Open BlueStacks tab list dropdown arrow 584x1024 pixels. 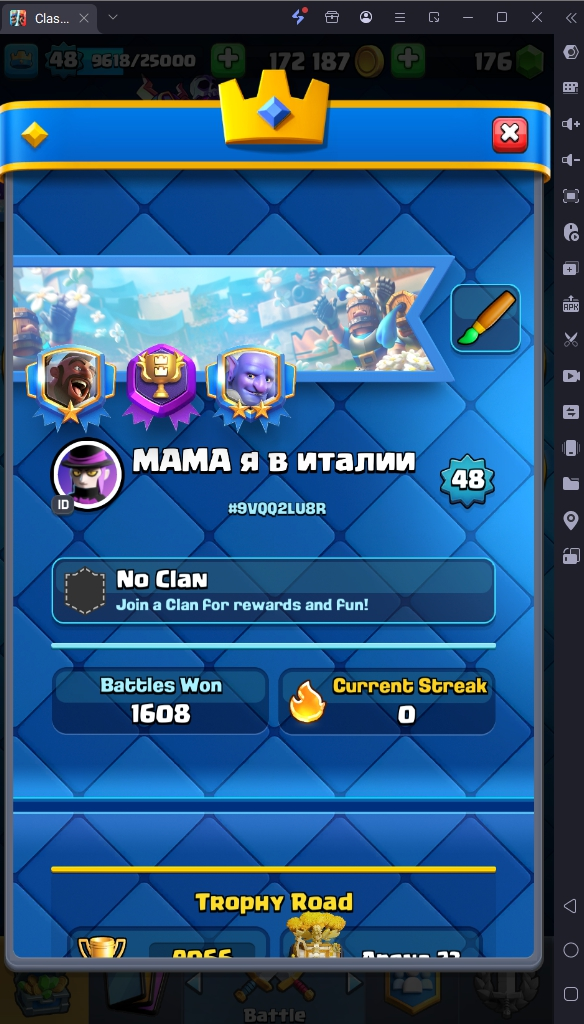(112, 17)
